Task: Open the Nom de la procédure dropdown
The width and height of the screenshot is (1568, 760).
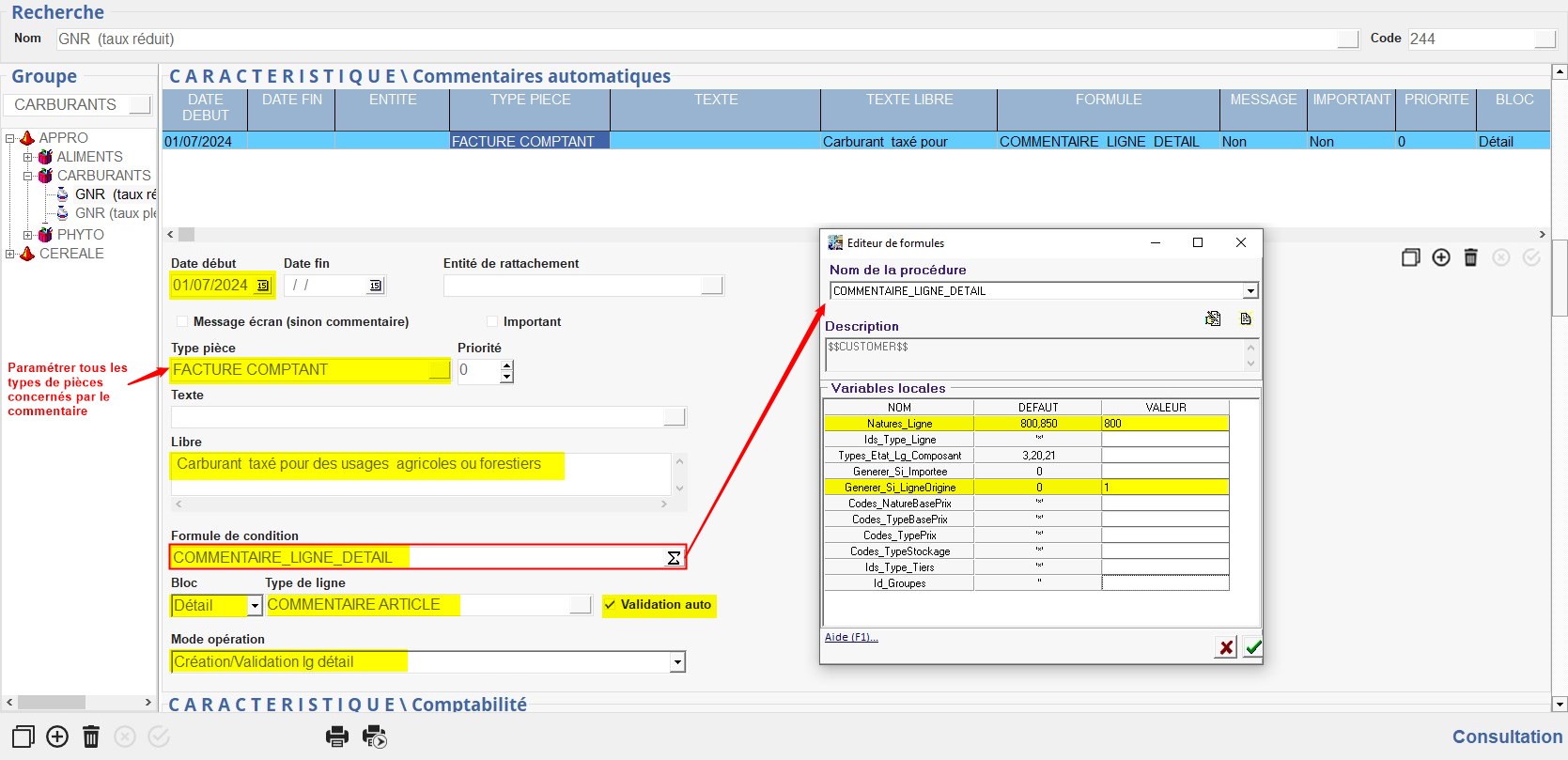Action: coord(1250,291)
